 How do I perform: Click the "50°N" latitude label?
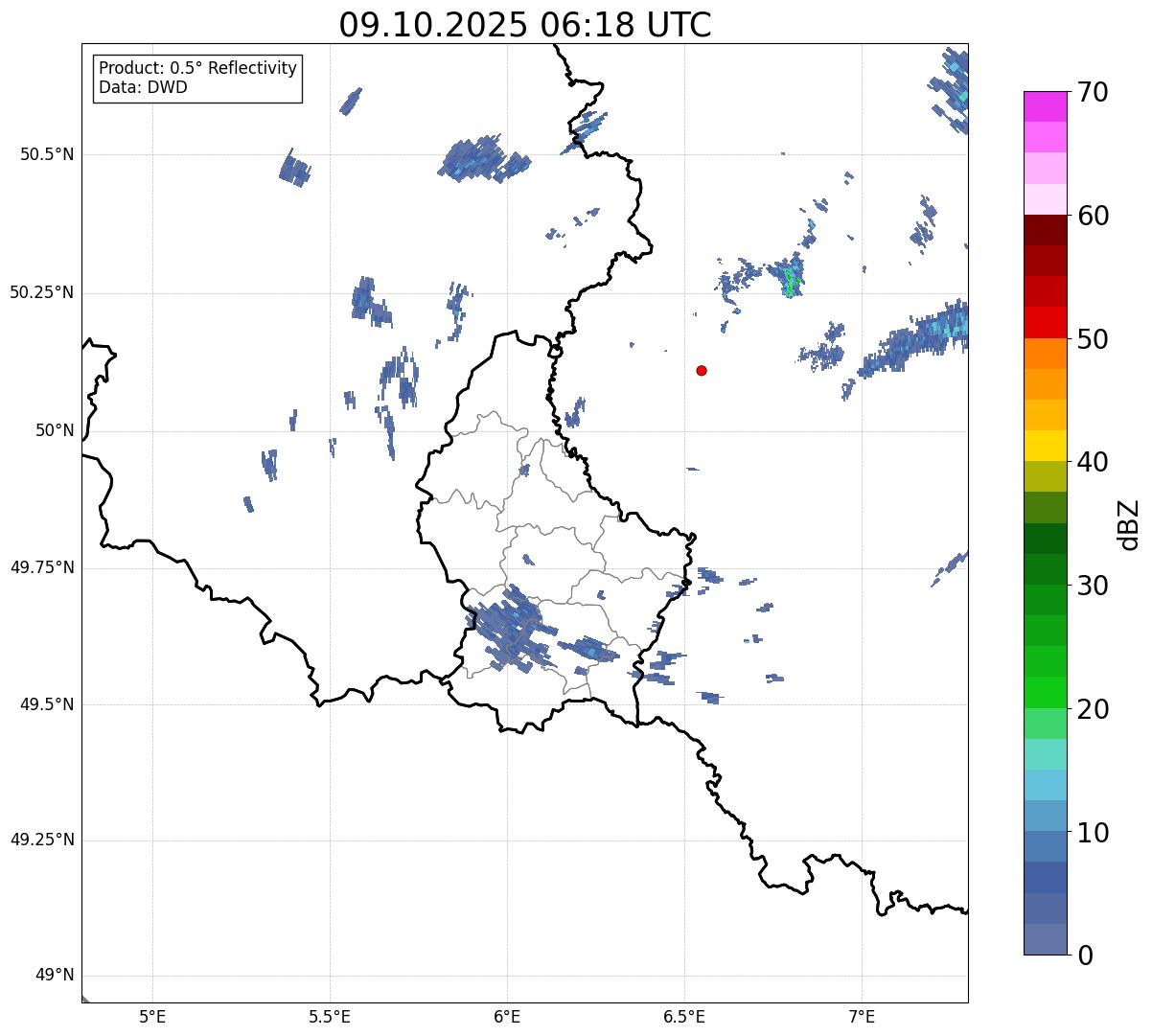pos(55,430)
